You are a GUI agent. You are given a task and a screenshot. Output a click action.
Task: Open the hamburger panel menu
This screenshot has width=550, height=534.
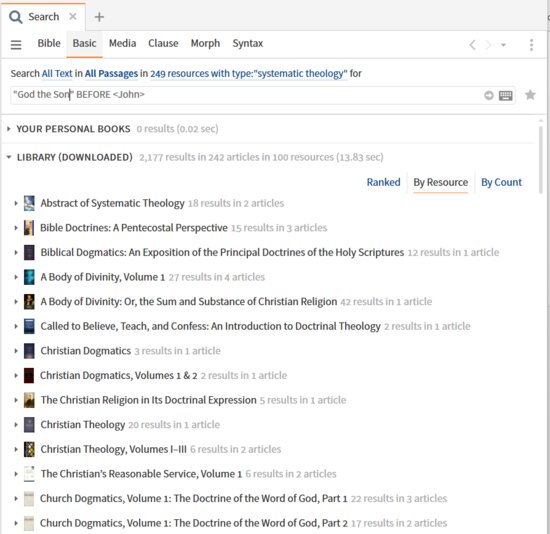16,45
